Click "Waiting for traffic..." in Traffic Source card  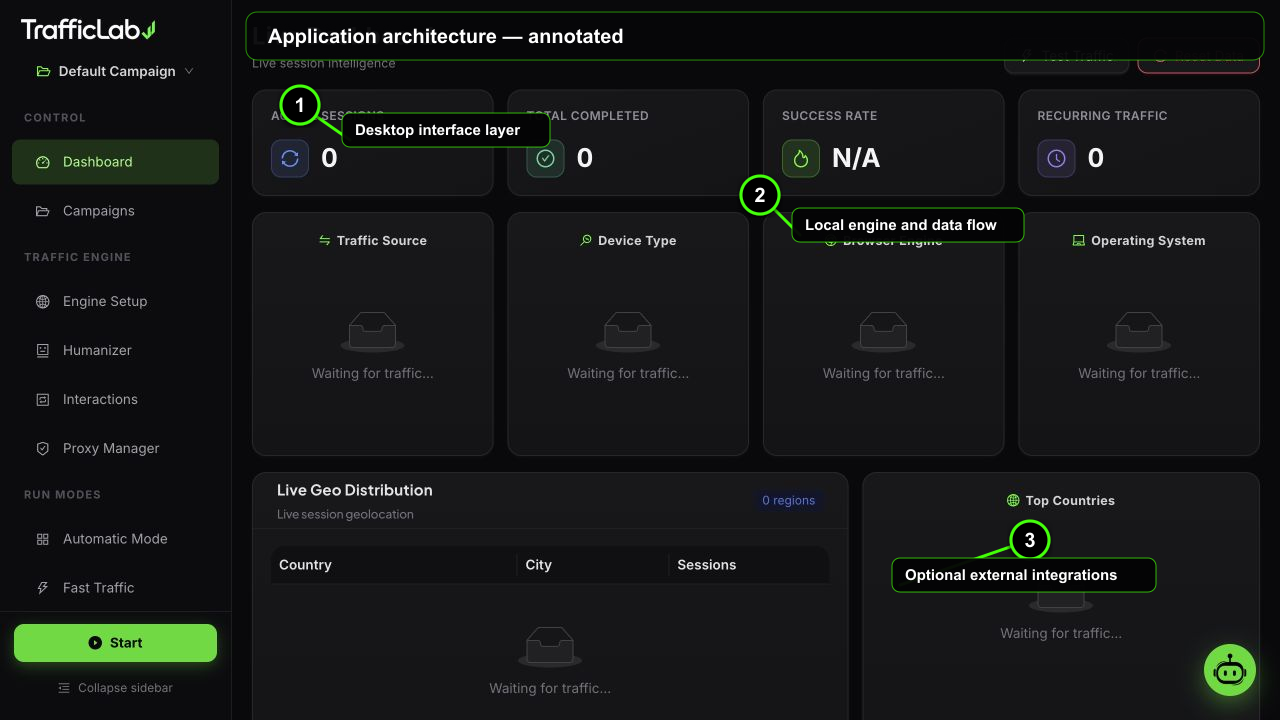tap(373, 373)
